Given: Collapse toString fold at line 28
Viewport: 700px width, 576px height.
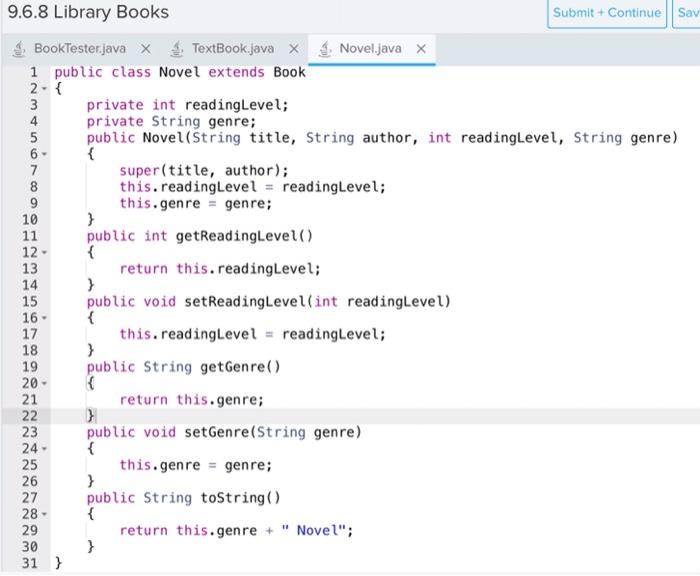Looking at the screenshot, I should click(44, 514).
